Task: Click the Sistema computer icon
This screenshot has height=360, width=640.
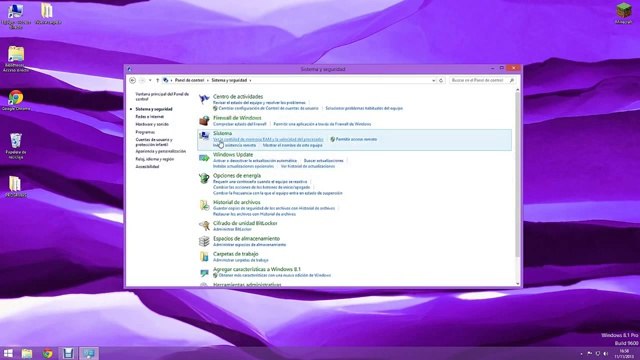Action: point(204,136)
